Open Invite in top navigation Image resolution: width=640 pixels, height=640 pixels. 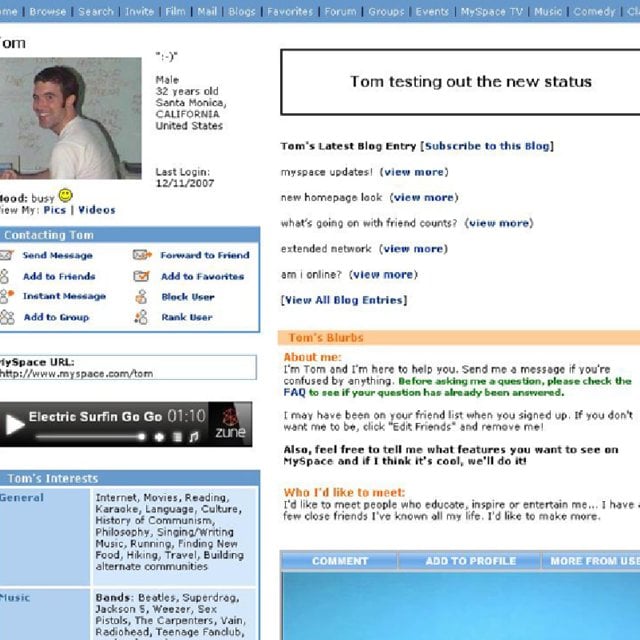click(x=140, y=11)
